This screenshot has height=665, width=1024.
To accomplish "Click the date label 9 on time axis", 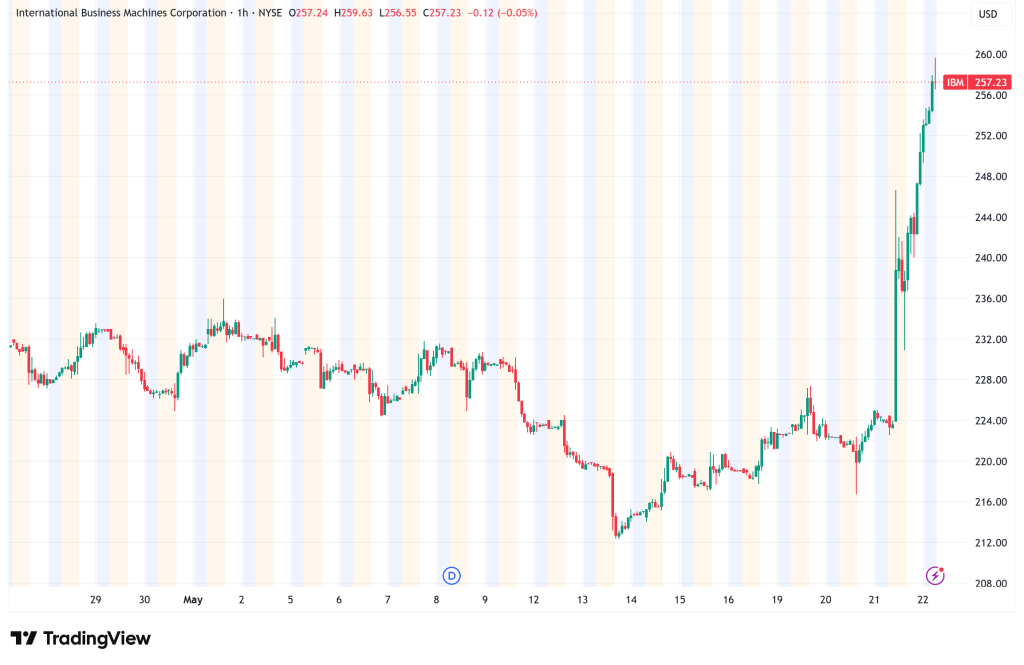I will pyautogui.click(x=485, y=600).
